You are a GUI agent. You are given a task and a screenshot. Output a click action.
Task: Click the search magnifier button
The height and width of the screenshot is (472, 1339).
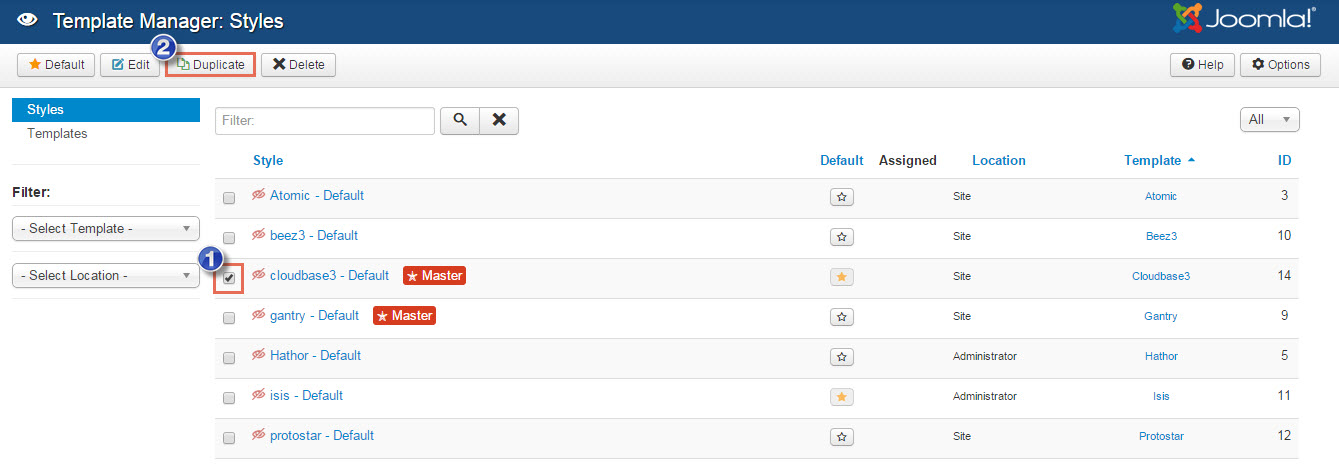point(460,120)
